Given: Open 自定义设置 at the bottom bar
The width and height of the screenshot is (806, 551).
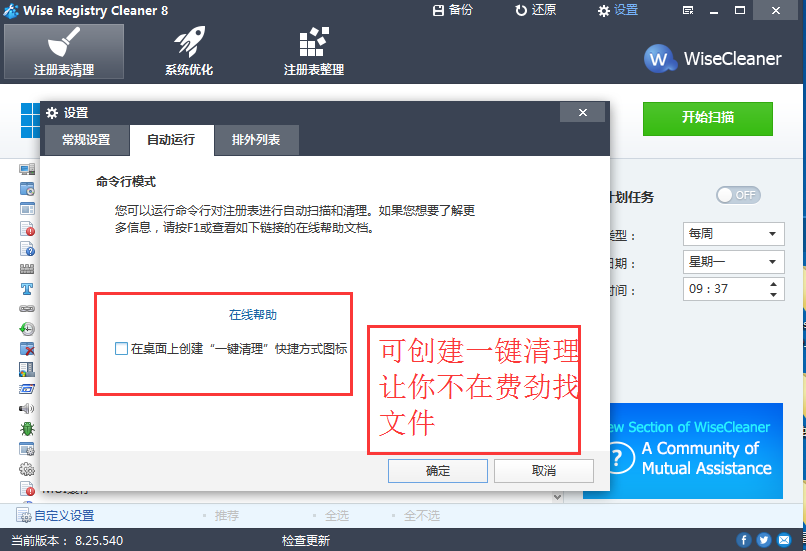Looking at the screenshot, I should coord(56,516).
